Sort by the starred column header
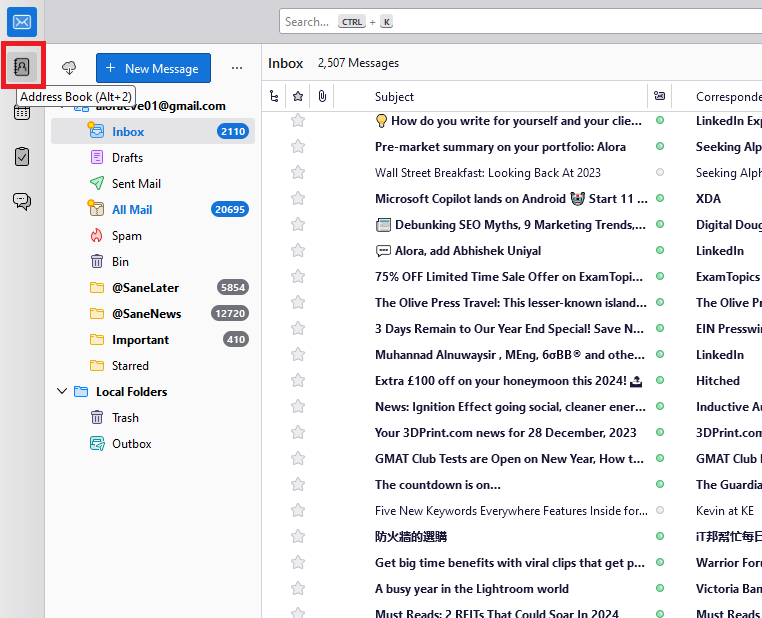This screenshot has height=618, width=762. coord(298,96)
